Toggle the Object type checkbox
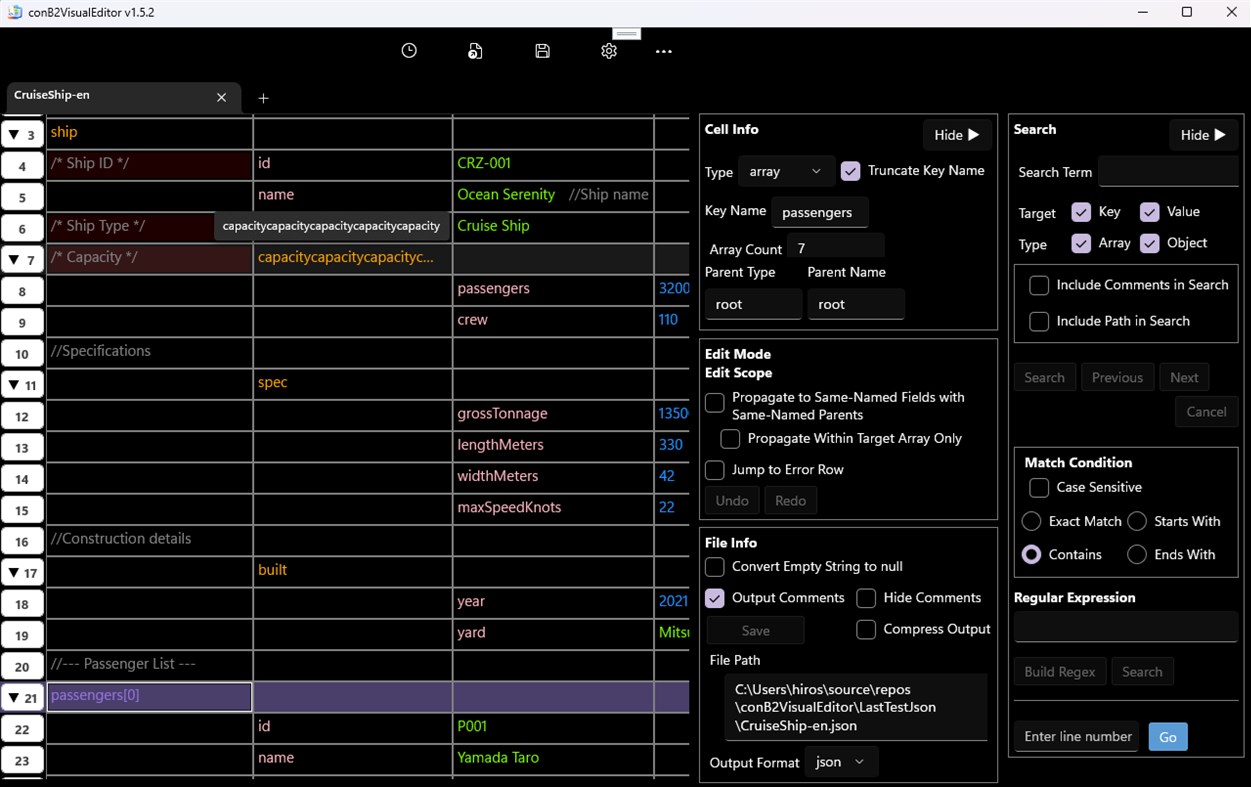 click(x=1149, y=243)
